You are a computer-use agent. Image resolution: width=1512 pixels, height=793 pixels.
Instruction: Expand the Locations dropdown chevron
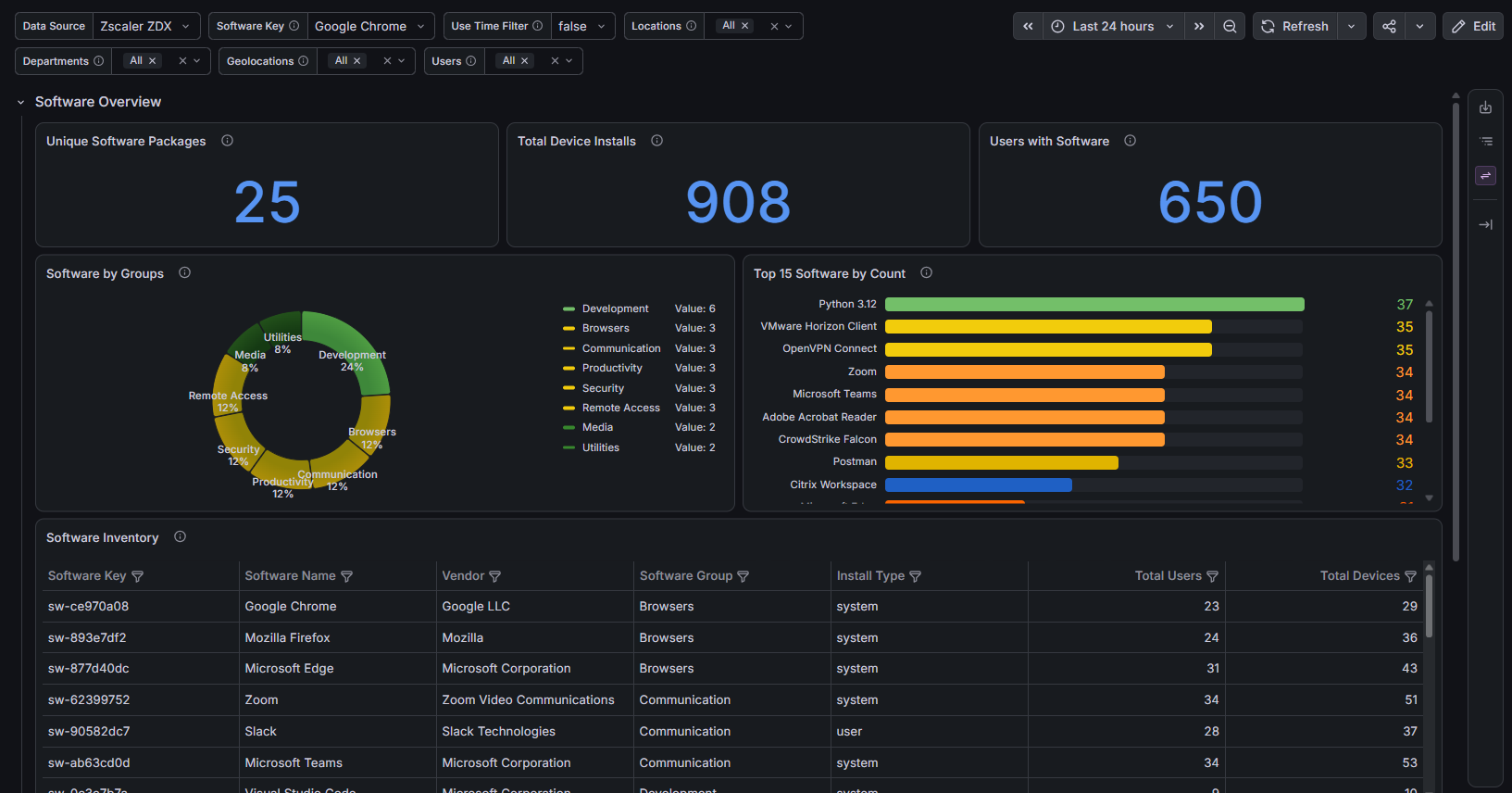789,26
